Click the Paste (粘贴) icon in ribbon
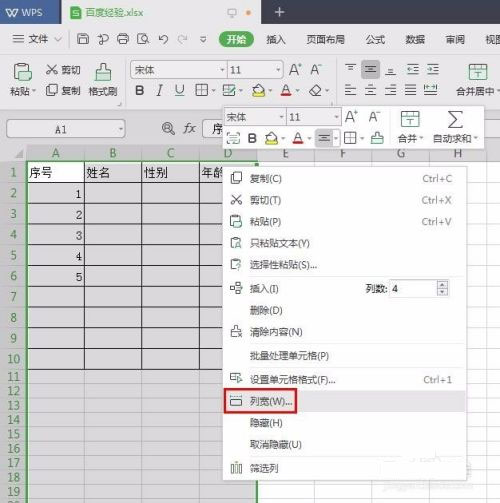 (x=22, y=72)
